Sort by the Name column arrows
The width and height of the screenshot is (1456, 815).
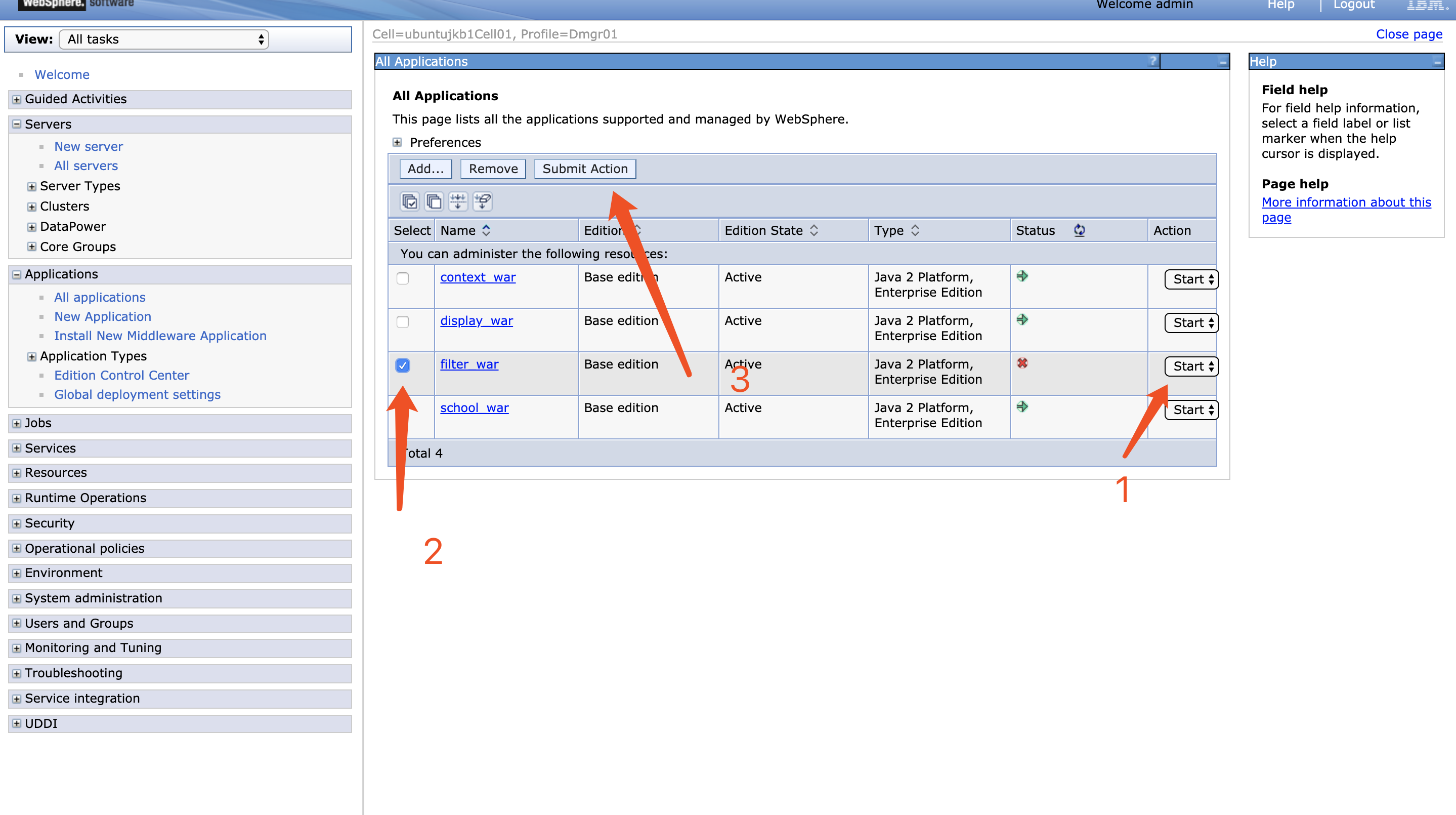pyautogui.click(x=486, y=230)
